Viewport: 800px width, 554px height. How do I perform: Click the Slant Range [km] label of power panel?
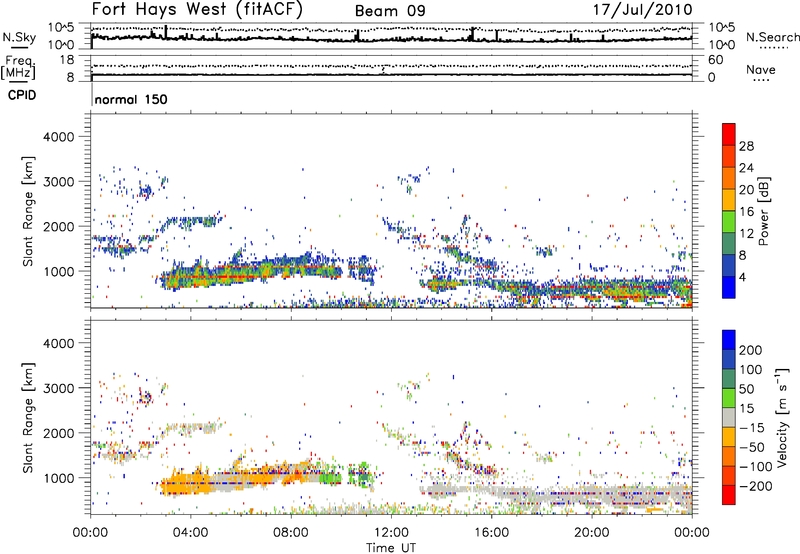tap(28, 211)
